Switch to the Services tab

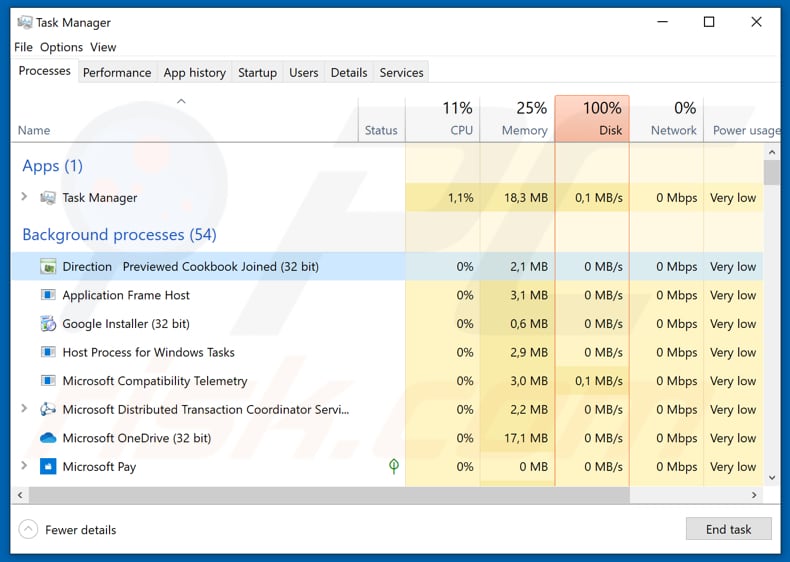[402, 73]
